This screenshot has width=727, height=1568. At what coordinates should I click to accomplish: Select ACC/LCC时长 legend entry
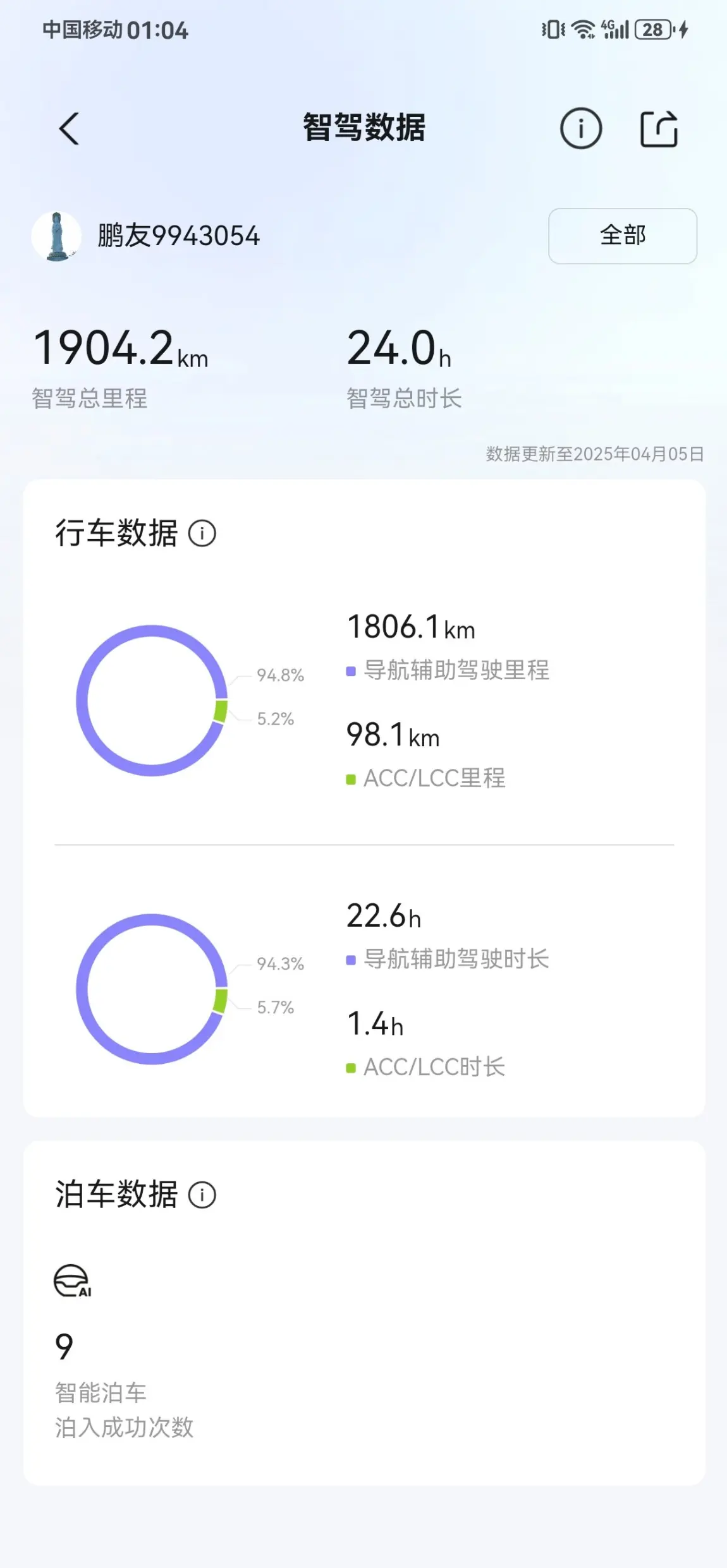[425, 1067]
